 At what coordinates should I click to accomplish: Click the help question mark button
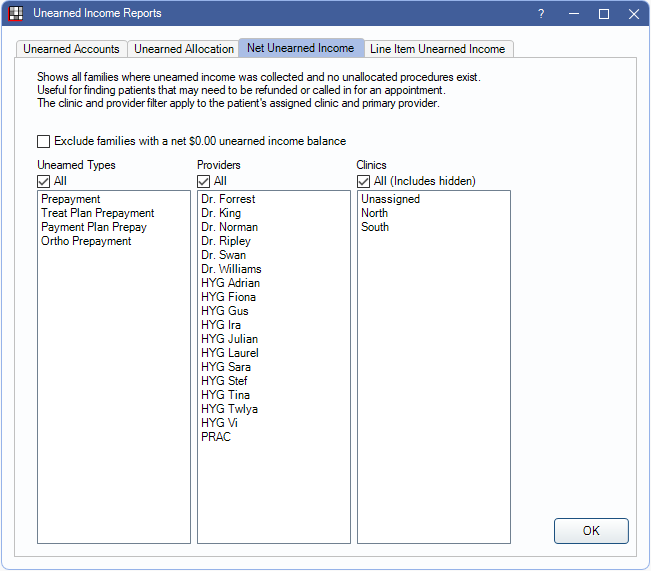(541, 14)
